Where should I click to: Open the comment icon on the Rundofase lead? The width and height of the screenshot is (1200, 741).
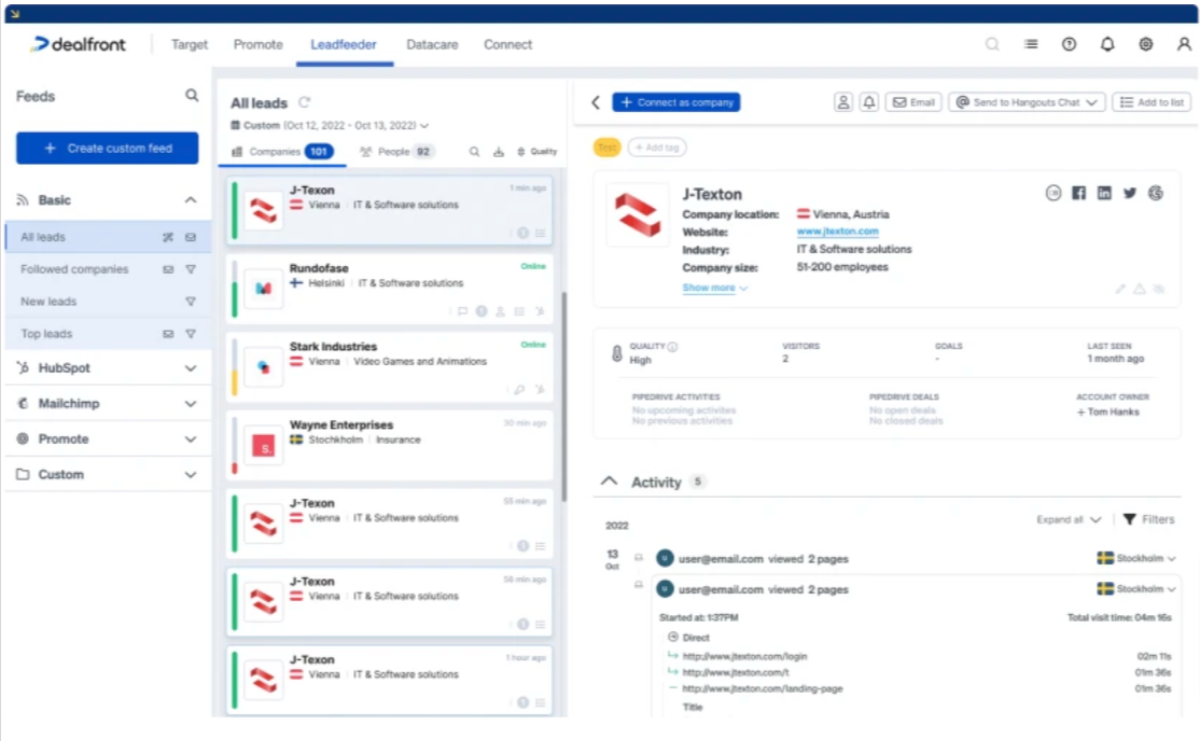(x=462, y=311)
